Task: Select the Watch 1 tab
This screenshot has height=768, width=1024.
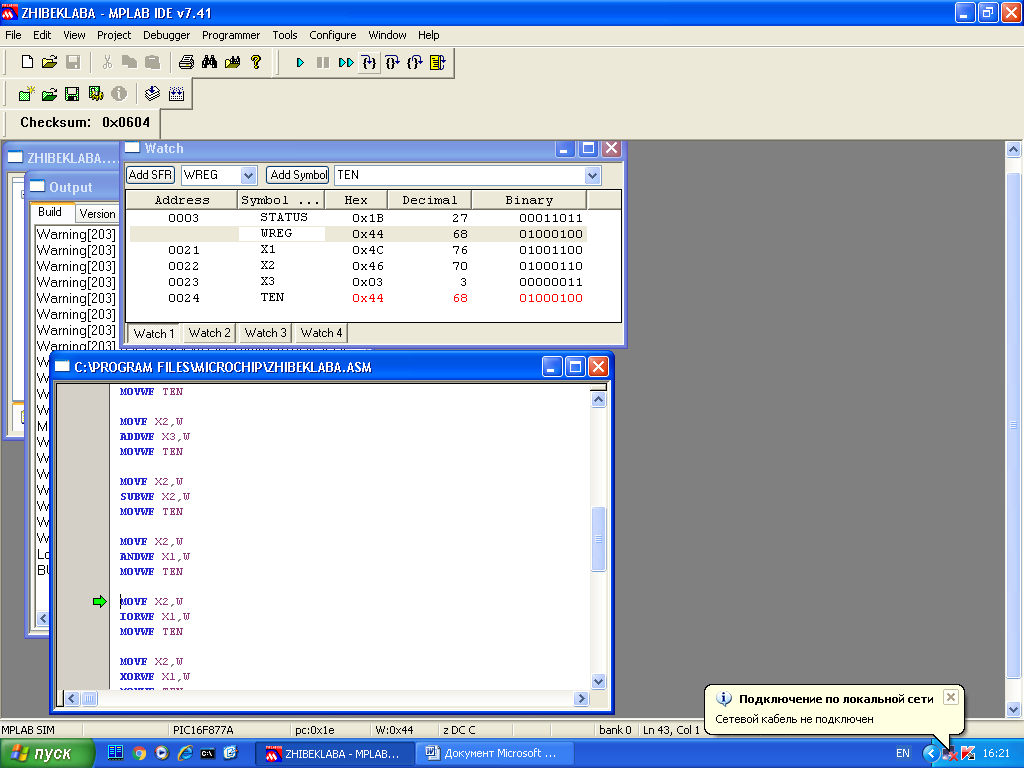Action: (x=154, y=334)
